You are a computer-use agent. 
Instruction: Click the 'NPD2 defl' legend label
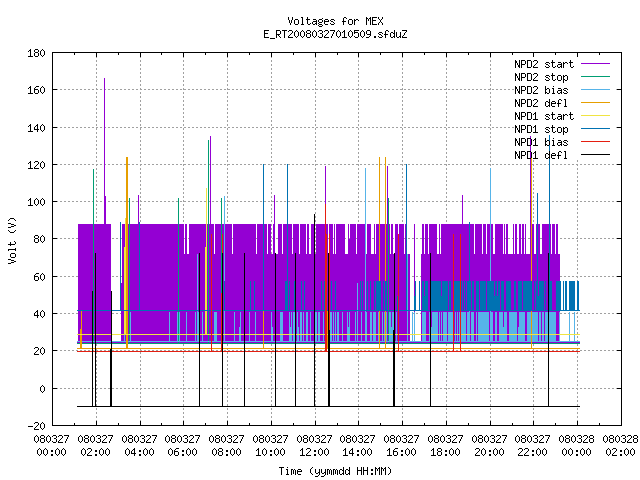(541, 103)
